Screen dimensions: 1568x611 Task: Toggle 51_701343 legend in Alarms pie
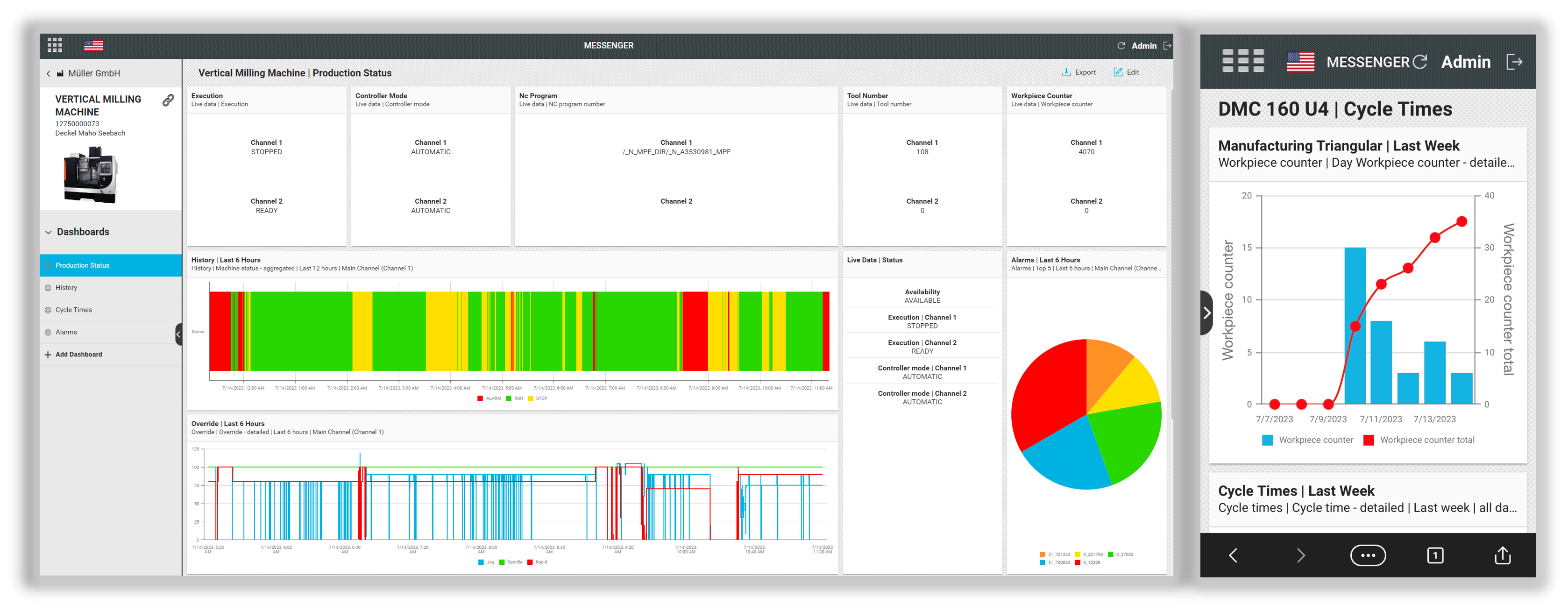pyautogui.click(x=1054, y=554)
